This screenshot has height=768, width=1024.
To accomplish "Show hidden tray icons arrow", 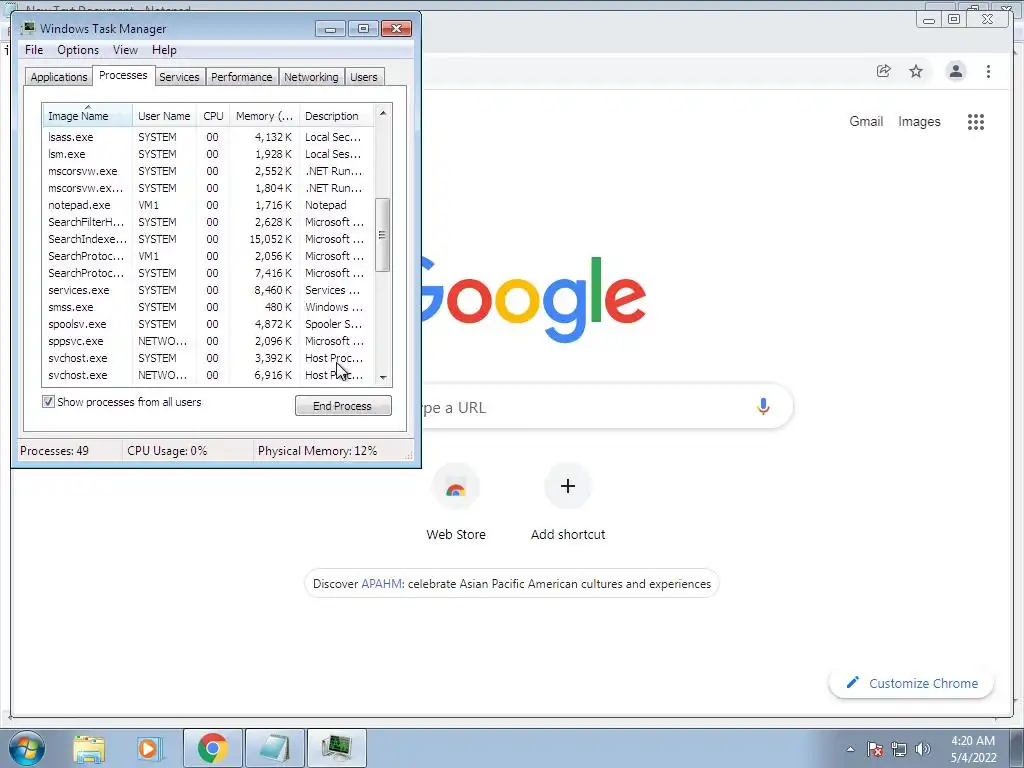I will 850,749.
